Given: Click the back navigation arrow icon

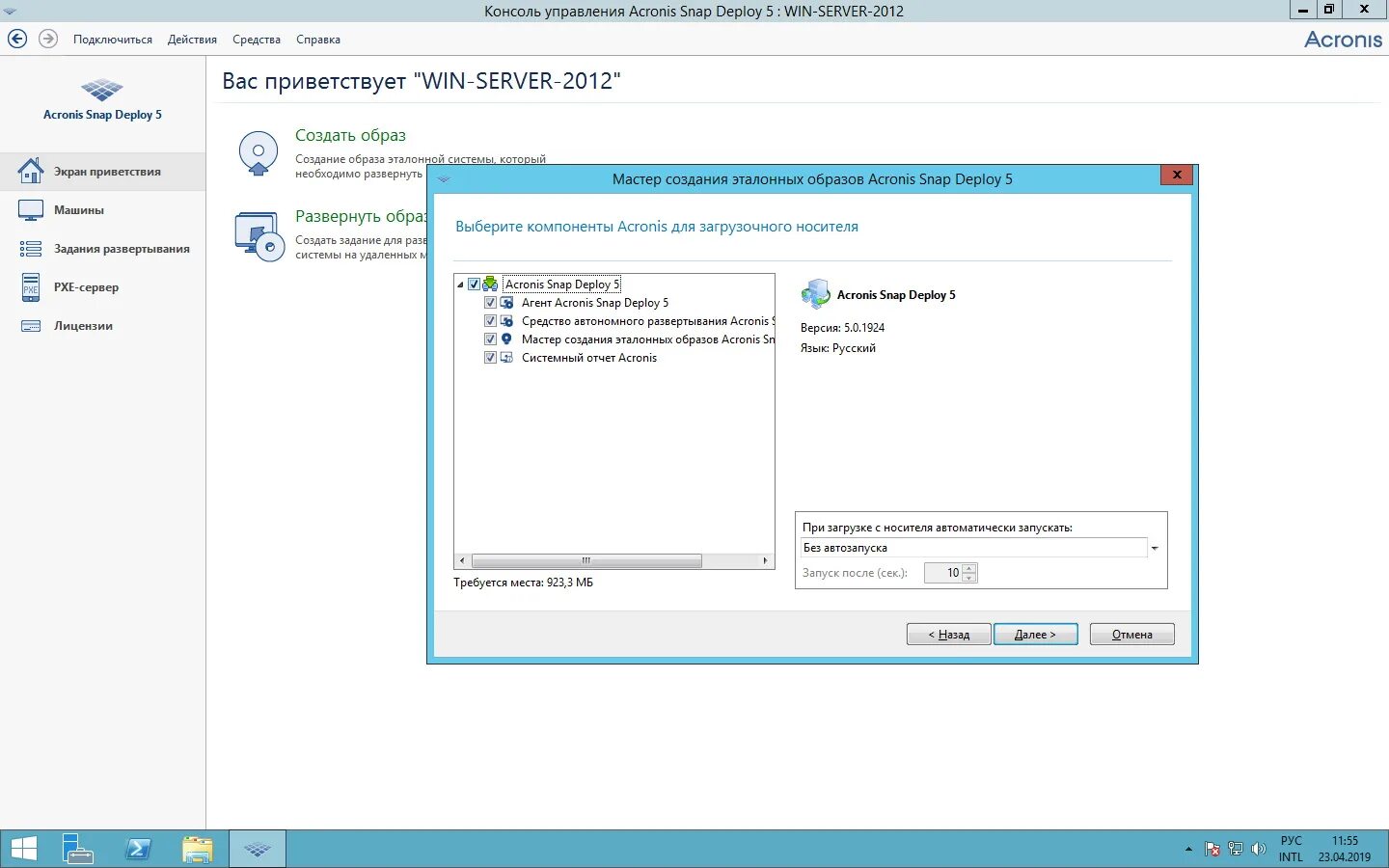Looking at the screenshot, I should coord(17,39).
